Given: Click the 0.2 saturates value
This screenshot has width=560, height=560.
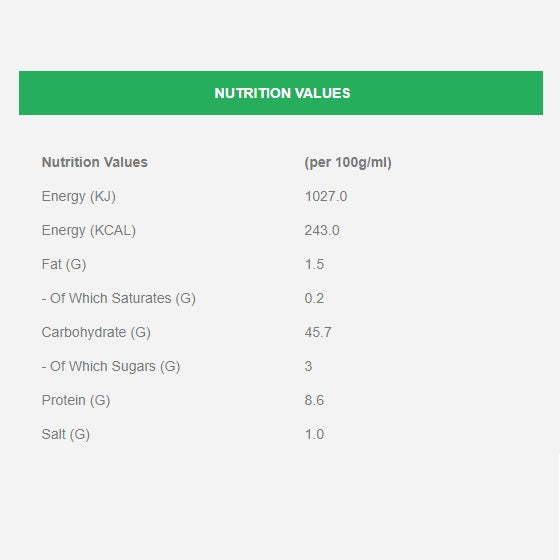Looking at the screenshot, I should (x=314, y=298).
